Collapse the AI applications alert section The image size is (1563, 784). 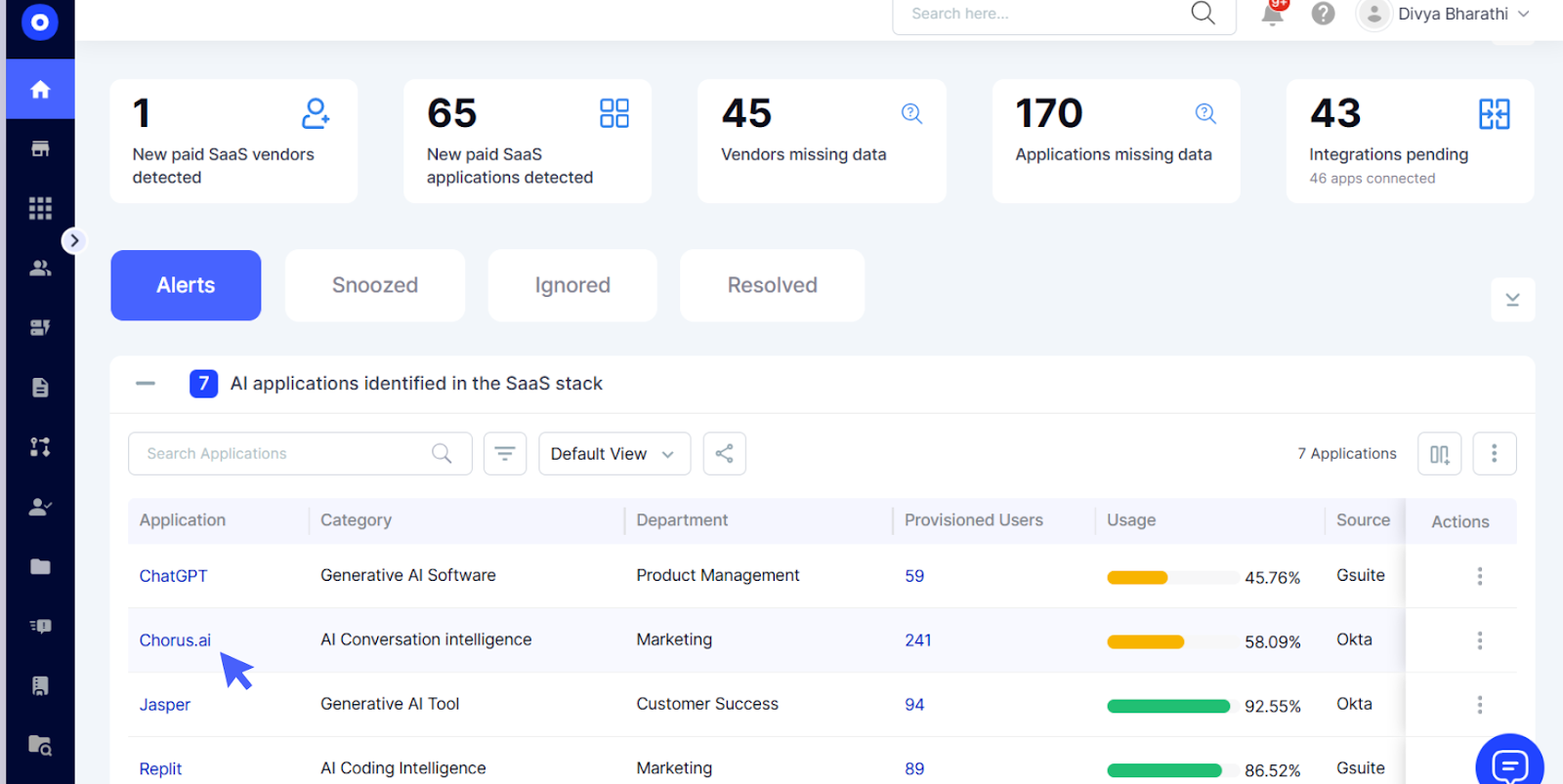[x=146, y=384]
